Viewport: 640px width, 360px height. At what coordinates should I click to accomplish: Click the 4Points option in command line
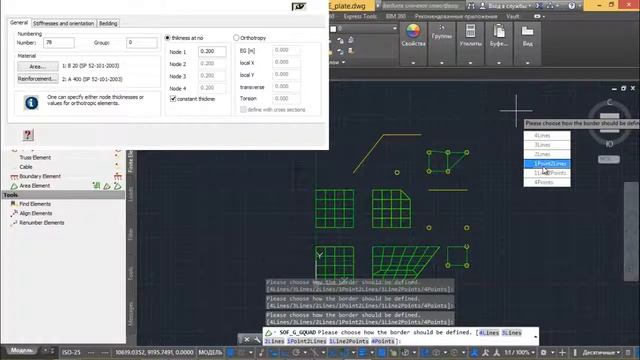383,341
